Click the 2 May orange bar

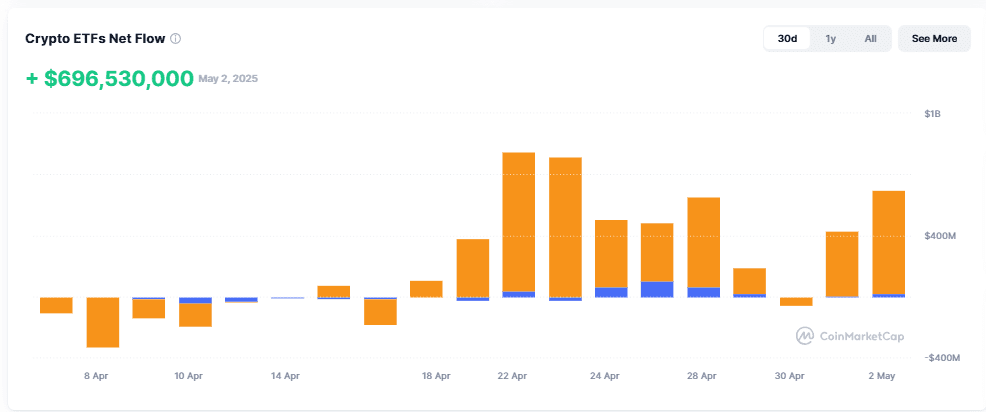click(x=889, y=242)
